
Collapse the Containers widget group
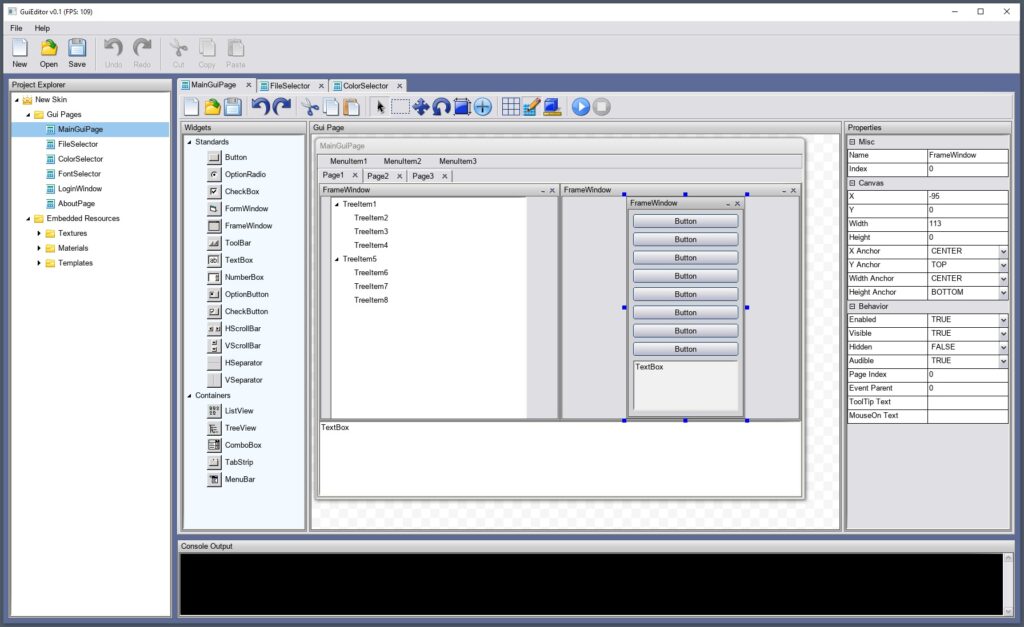[189, 396]
